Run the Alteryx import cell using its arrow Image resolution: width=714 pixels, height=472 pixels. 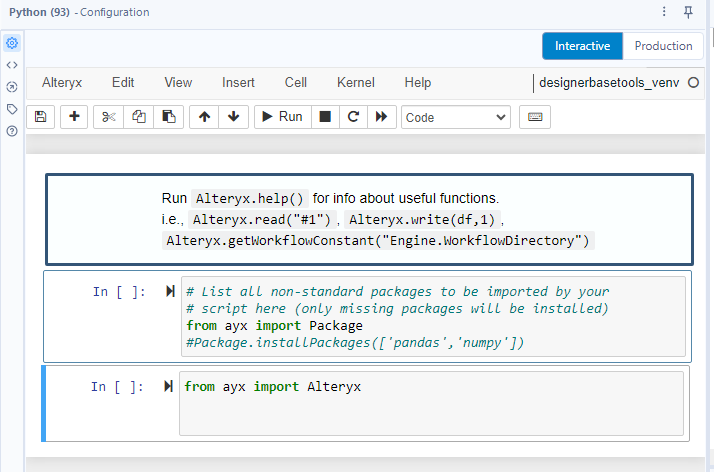[x=168, y=386]
